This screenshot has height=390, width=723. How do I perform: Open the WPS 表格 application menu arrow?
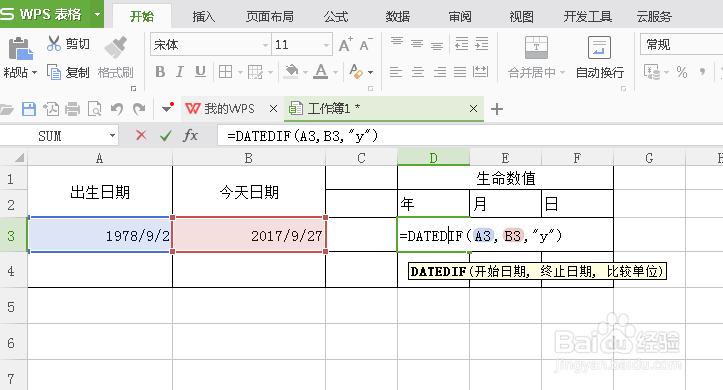coord(97,14)
